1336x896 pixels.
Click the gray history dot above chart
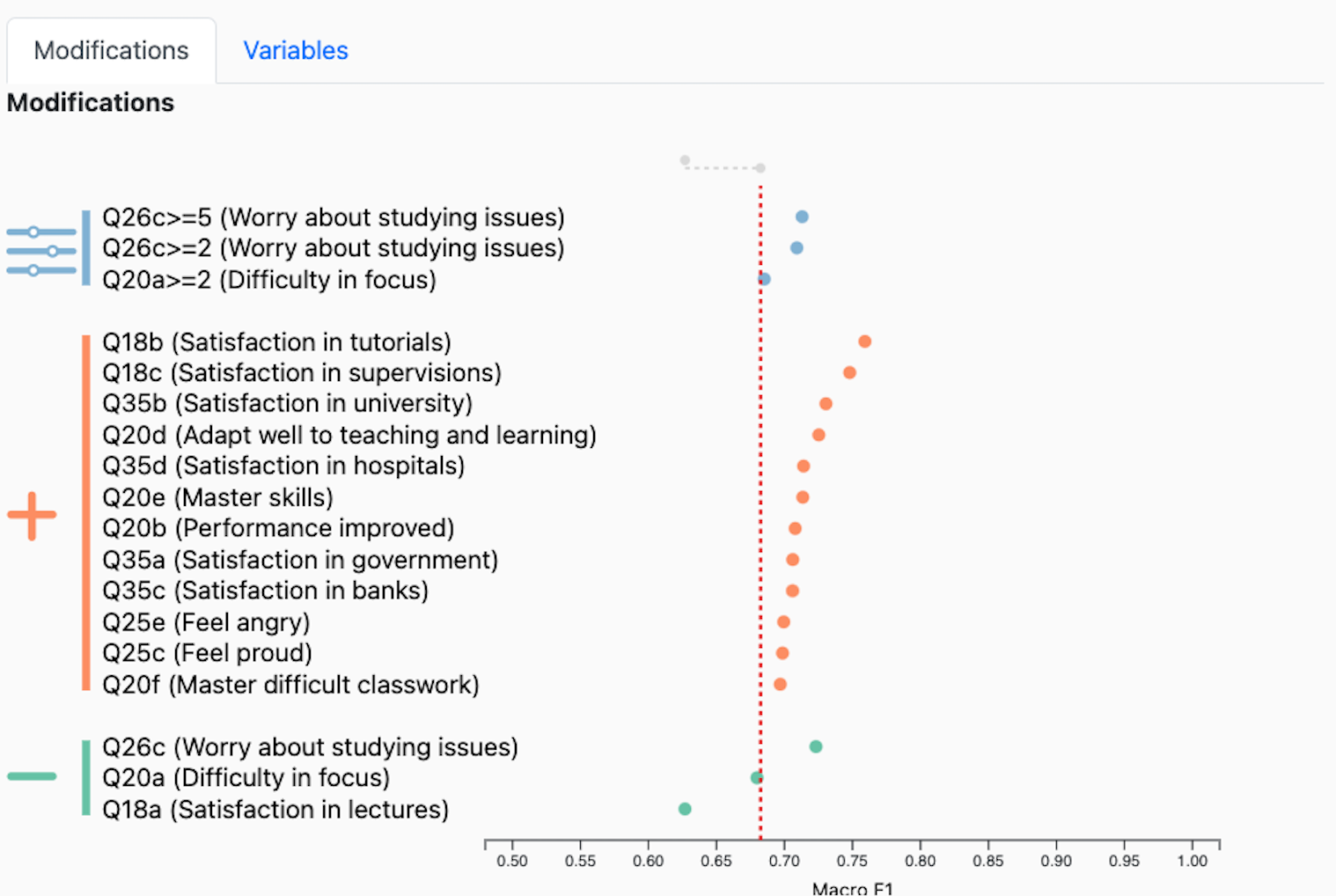tap(685, 160)
